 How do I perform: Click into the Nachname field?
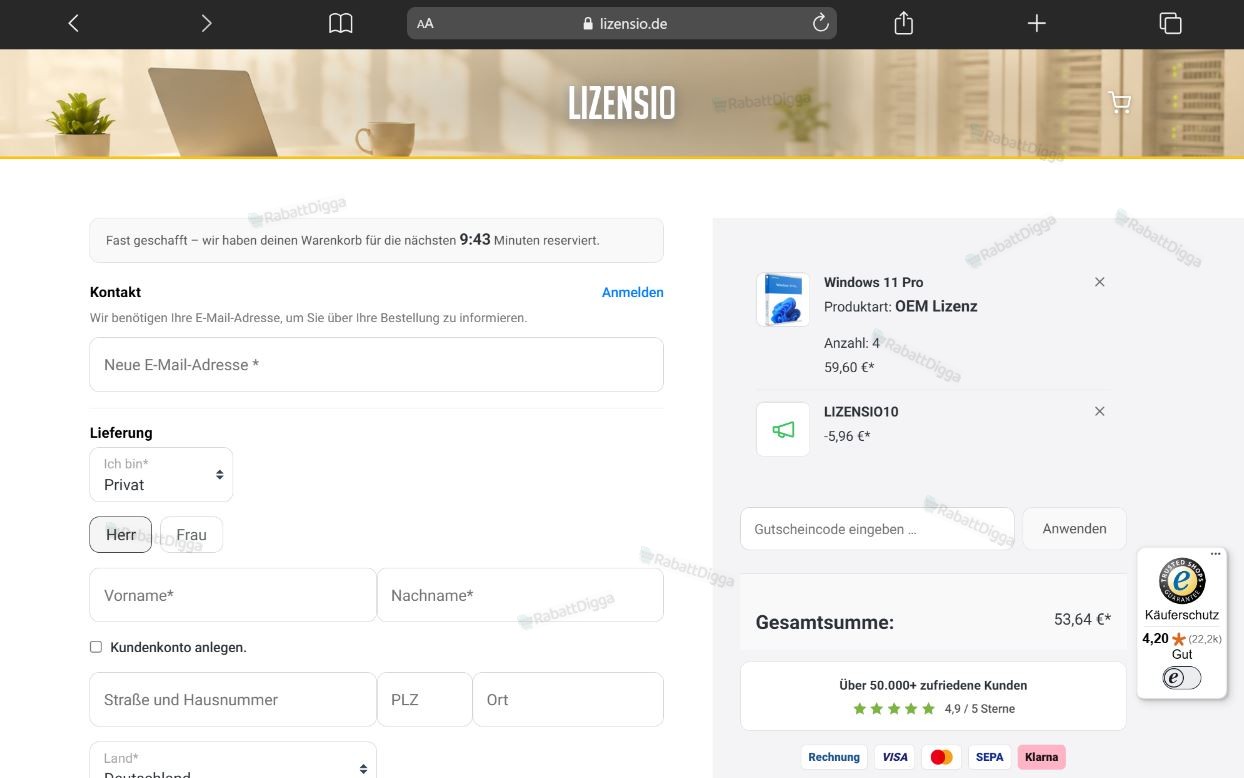(520, 595)
